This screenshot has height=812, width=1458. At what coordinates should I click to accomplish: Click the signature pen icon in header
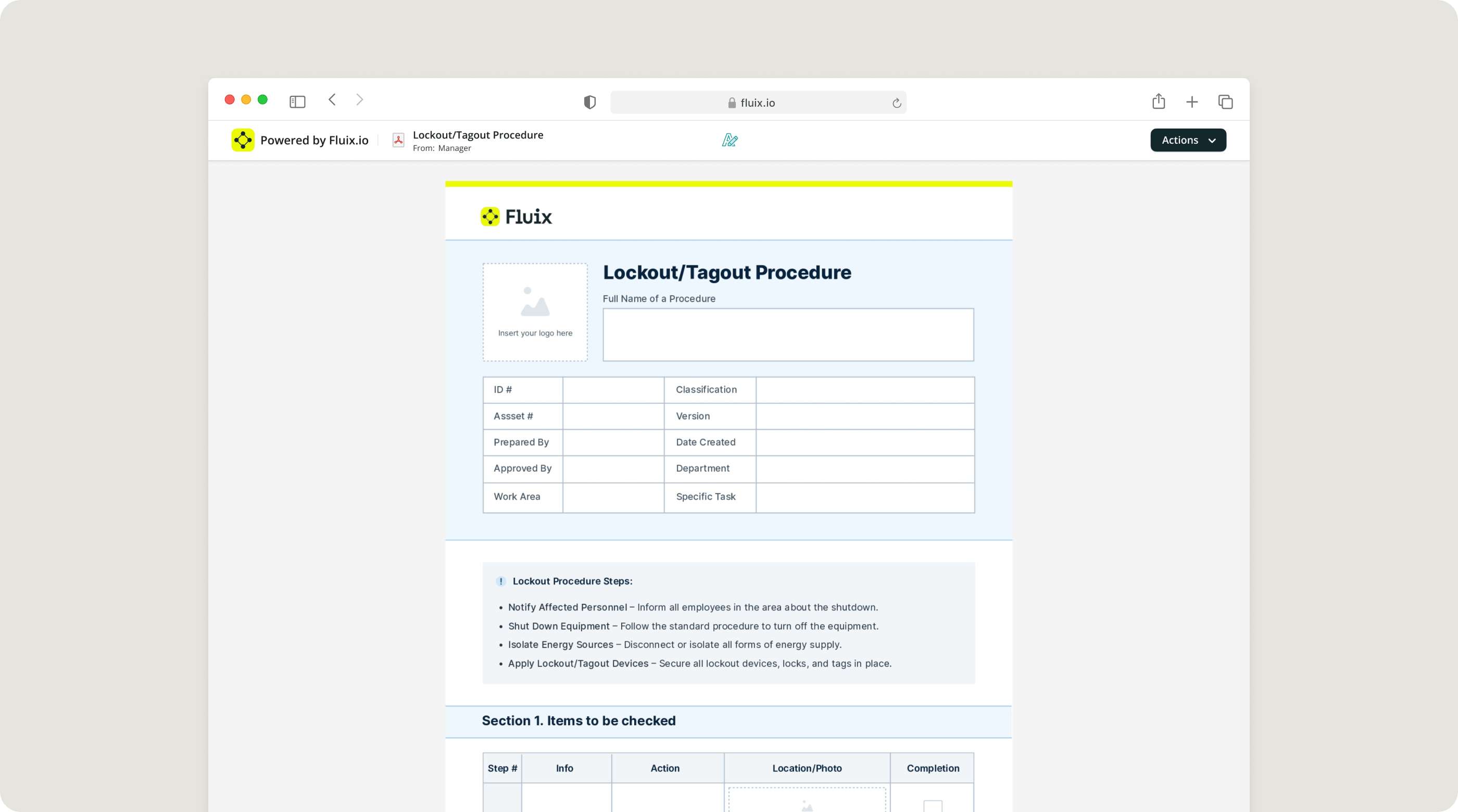click(730, 140)
